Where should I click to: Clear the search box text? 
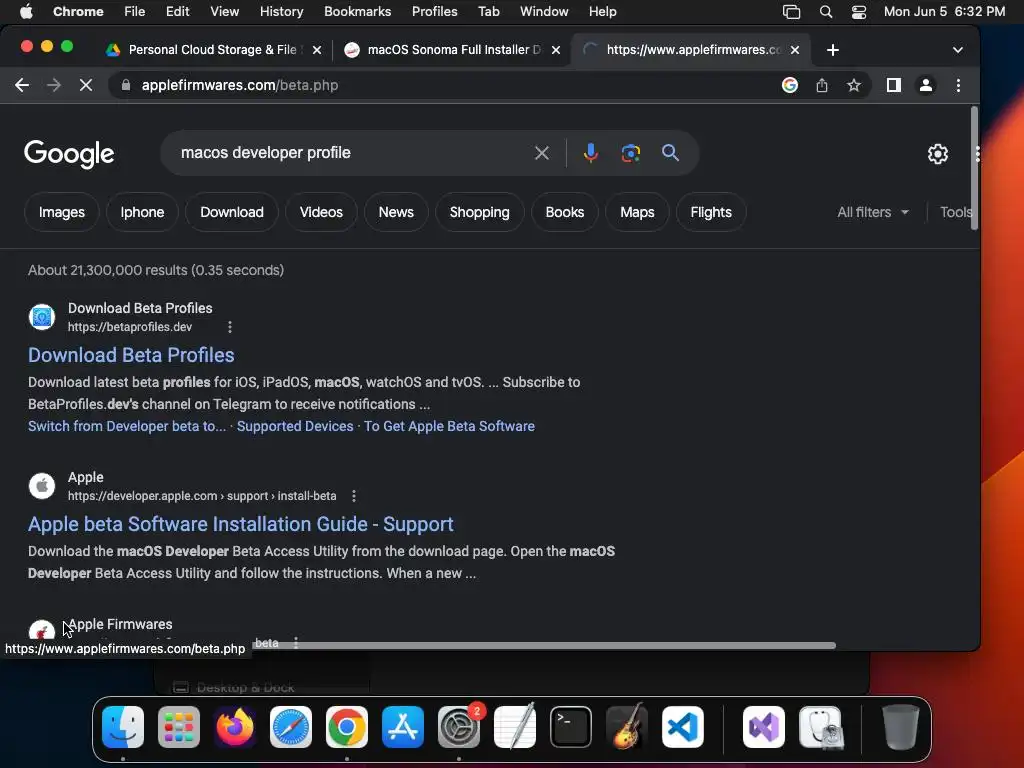coord(541,153)
